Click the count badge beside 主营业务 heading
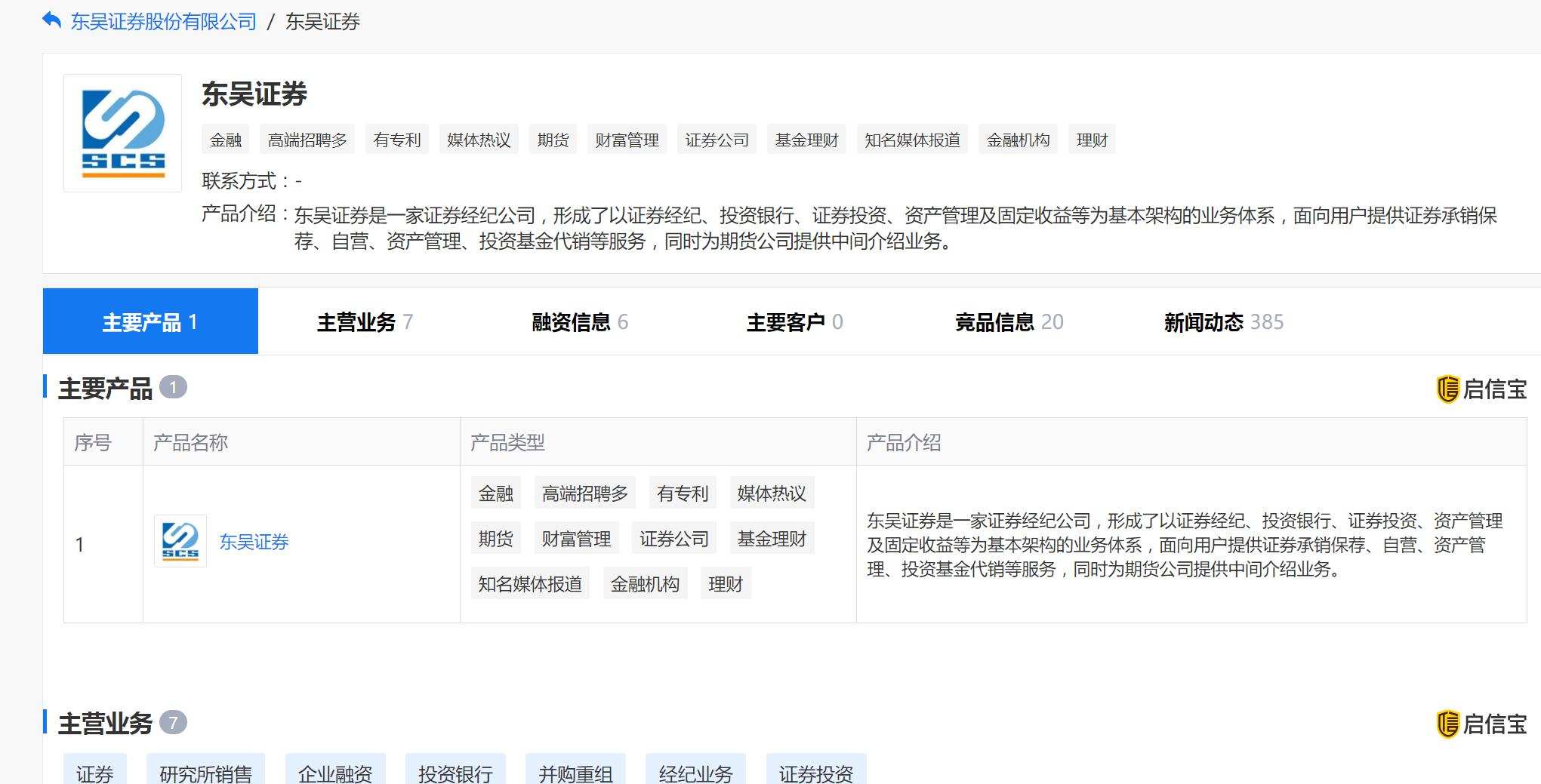Screen dimensions: 1541x784 [173, 722]
